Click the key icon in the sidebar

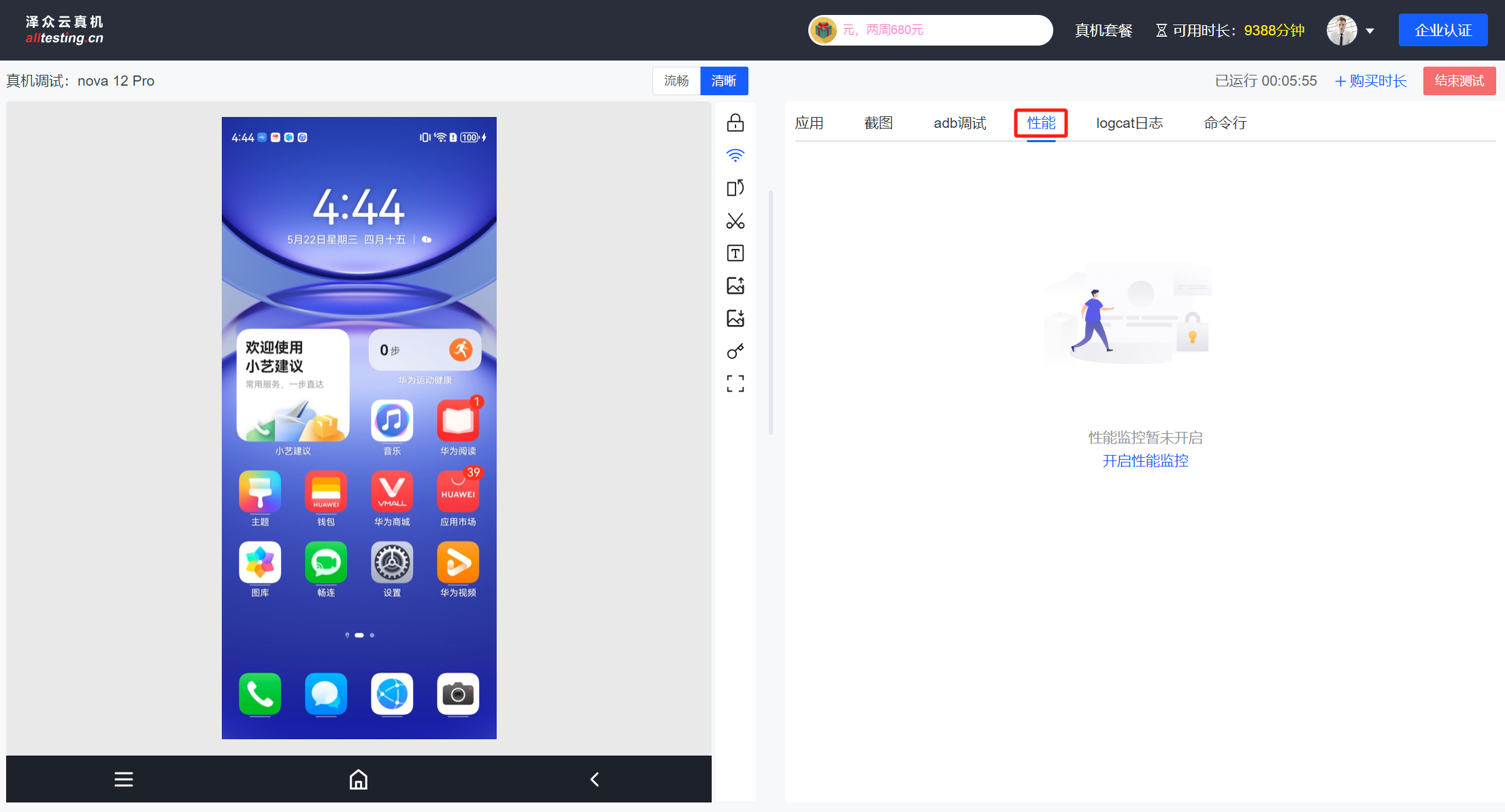pyautogui.click(x=735, y=352)
